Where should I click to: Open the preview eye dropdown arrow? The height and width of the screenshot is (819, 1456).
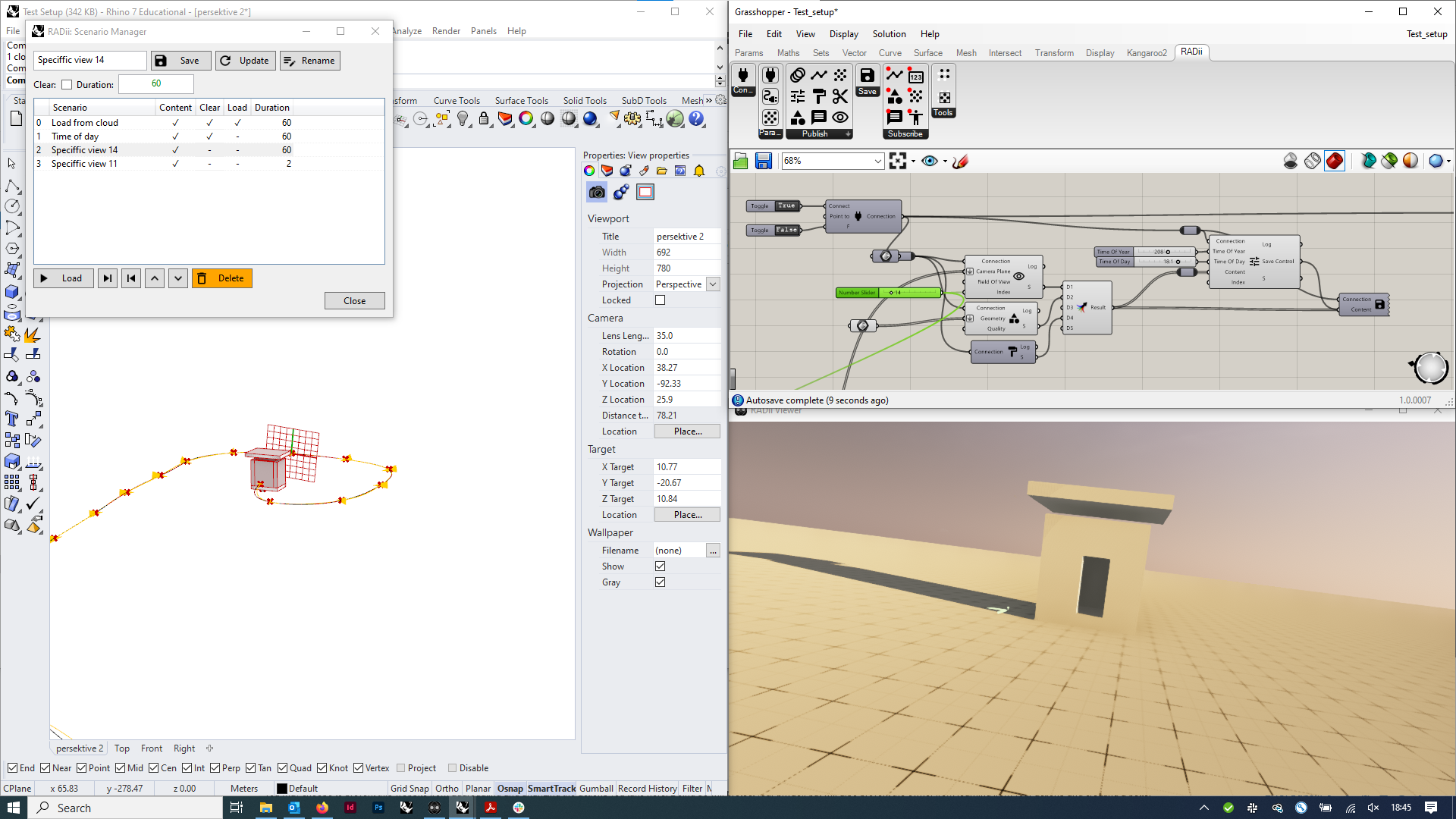[945, 161]
